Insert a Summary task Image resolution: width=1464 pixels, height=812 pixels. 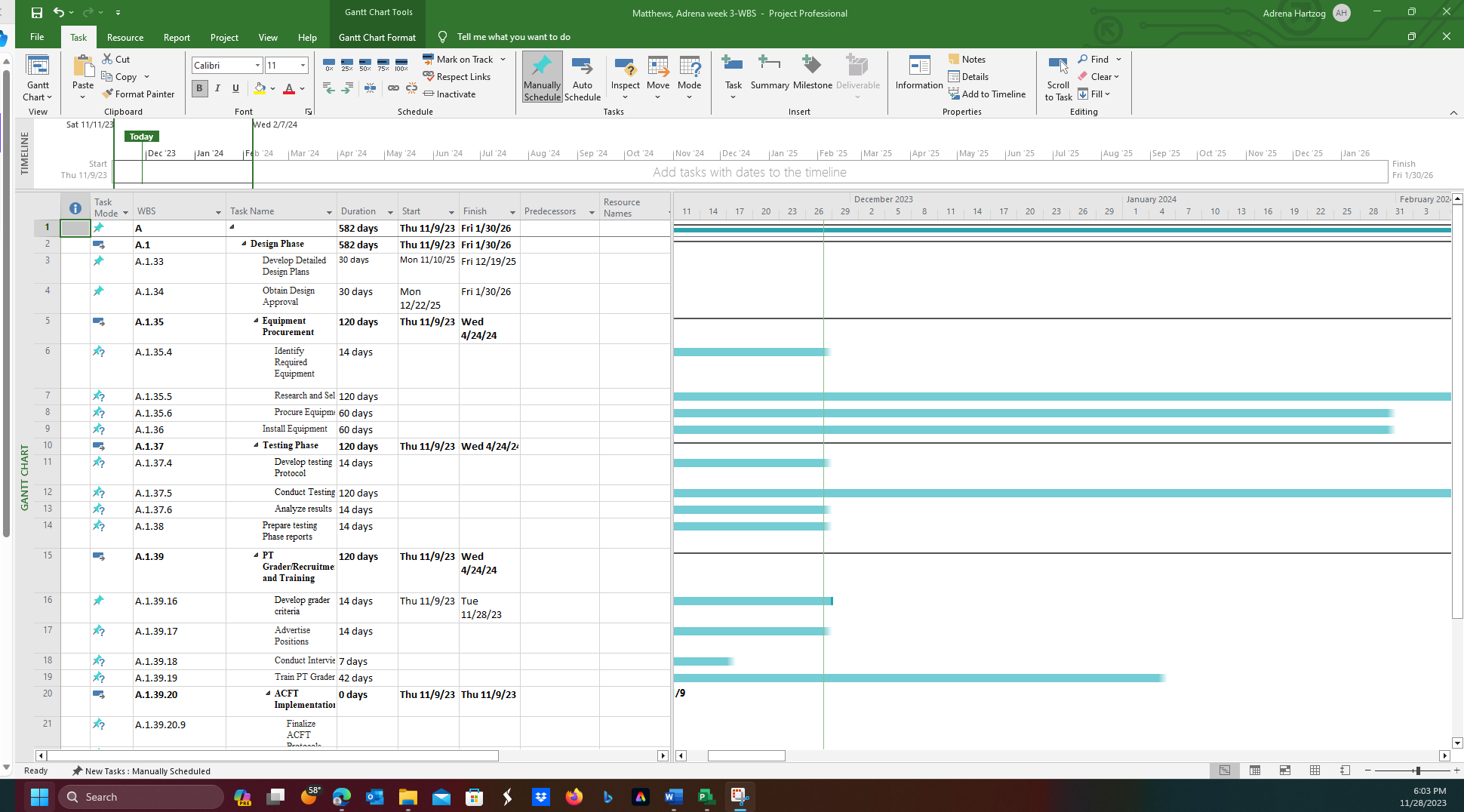[x=770, y=73]
